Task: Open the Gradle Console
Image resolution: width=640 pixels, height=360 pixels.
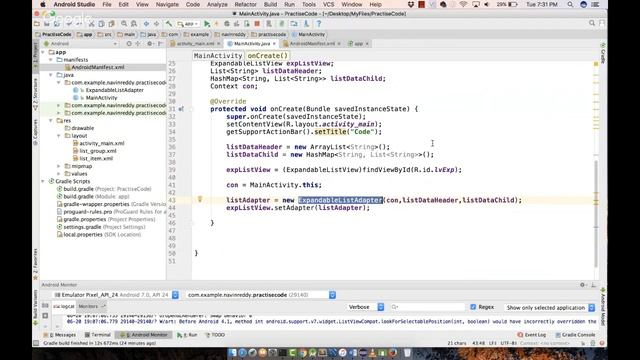Action: click(575, 335)
